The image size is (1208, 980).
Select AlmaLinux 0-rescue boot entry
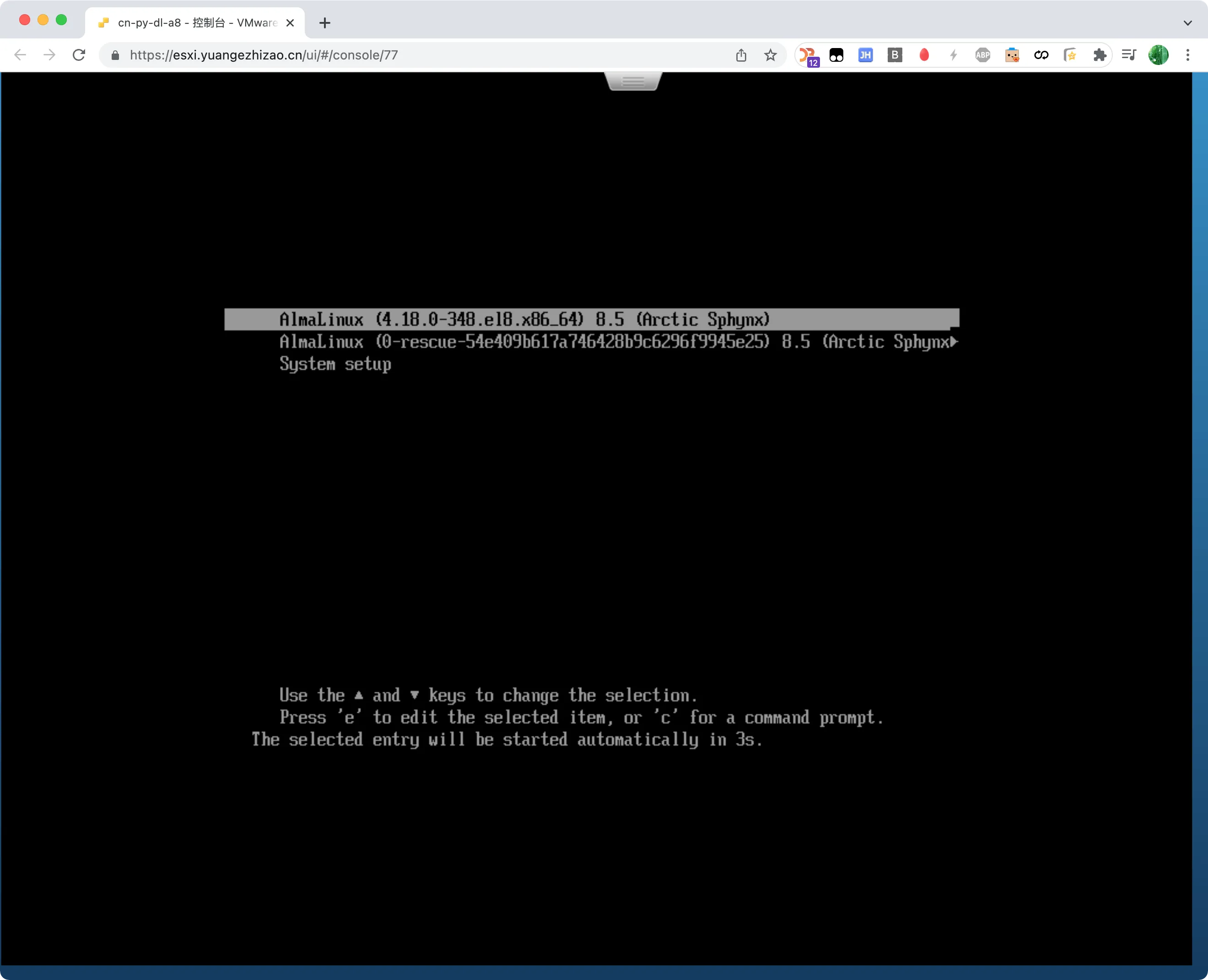pyautogui.click(x=619, y=341)
